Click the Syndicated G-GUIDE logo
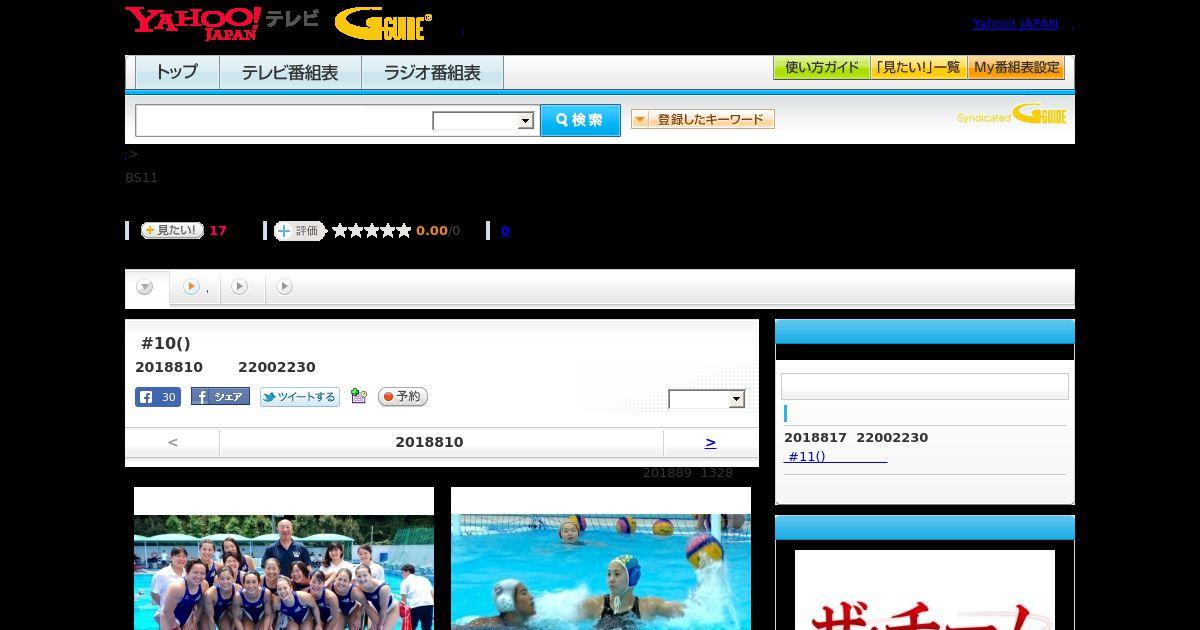 [x=1012, y=114]
